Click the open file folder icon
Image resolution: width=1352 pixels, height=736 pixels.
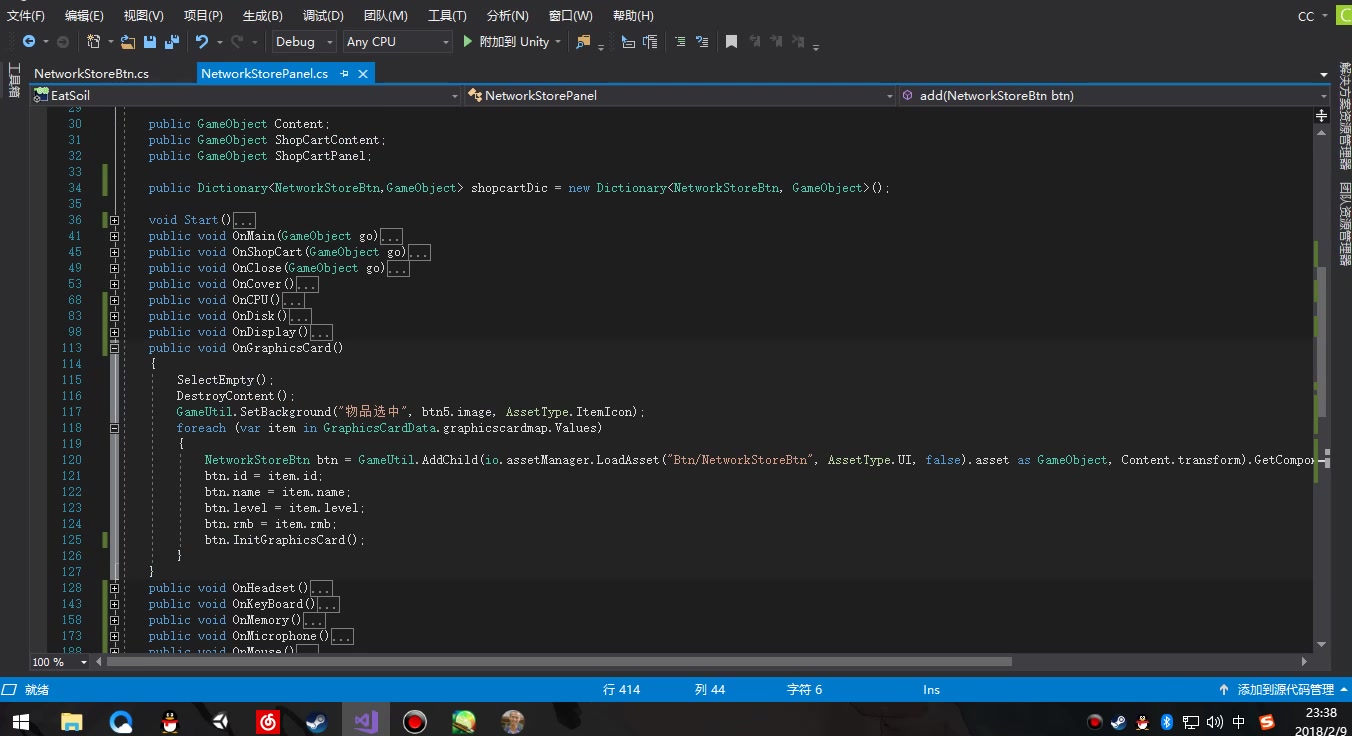(127, 42)
